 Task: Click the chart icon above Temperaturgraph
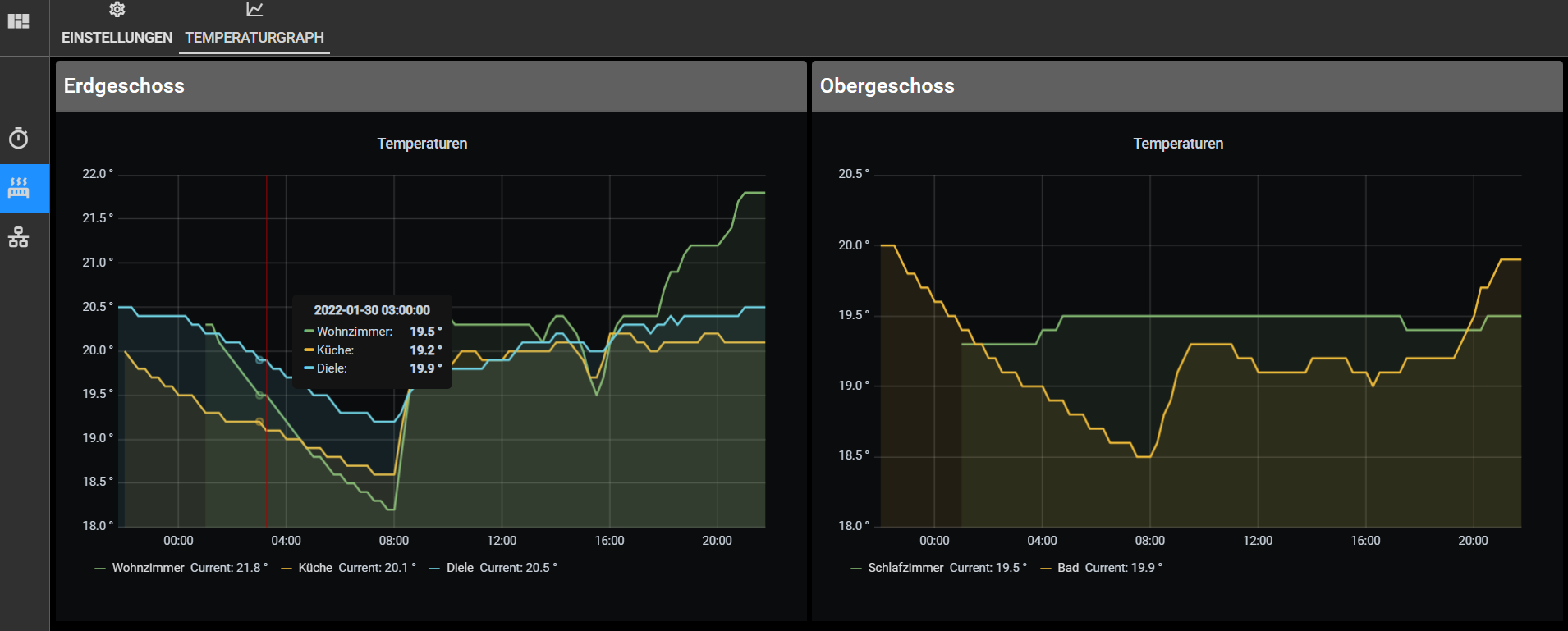point(254,10)
